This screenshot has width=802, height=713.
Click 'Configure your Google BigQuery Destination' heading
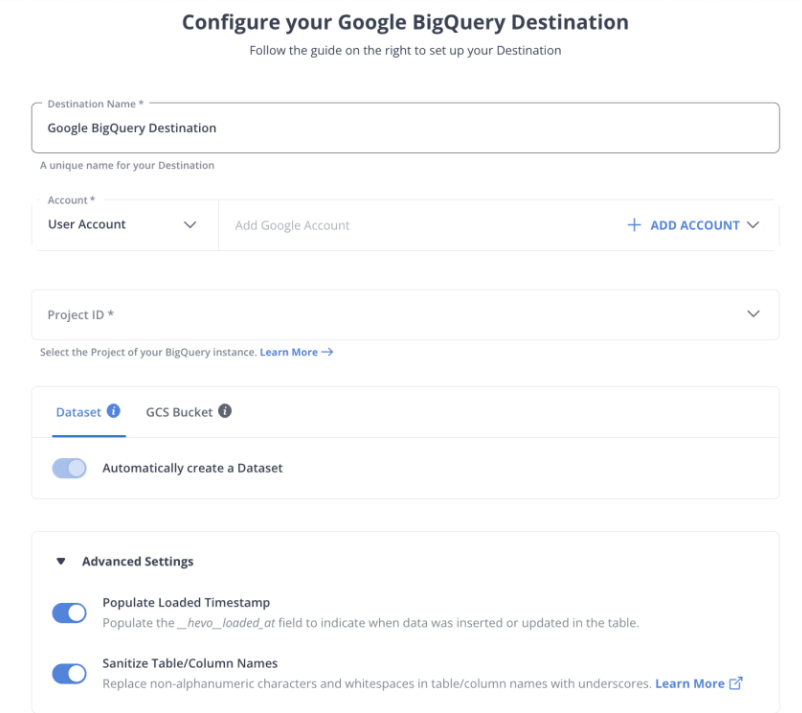(x=406, y=23)
